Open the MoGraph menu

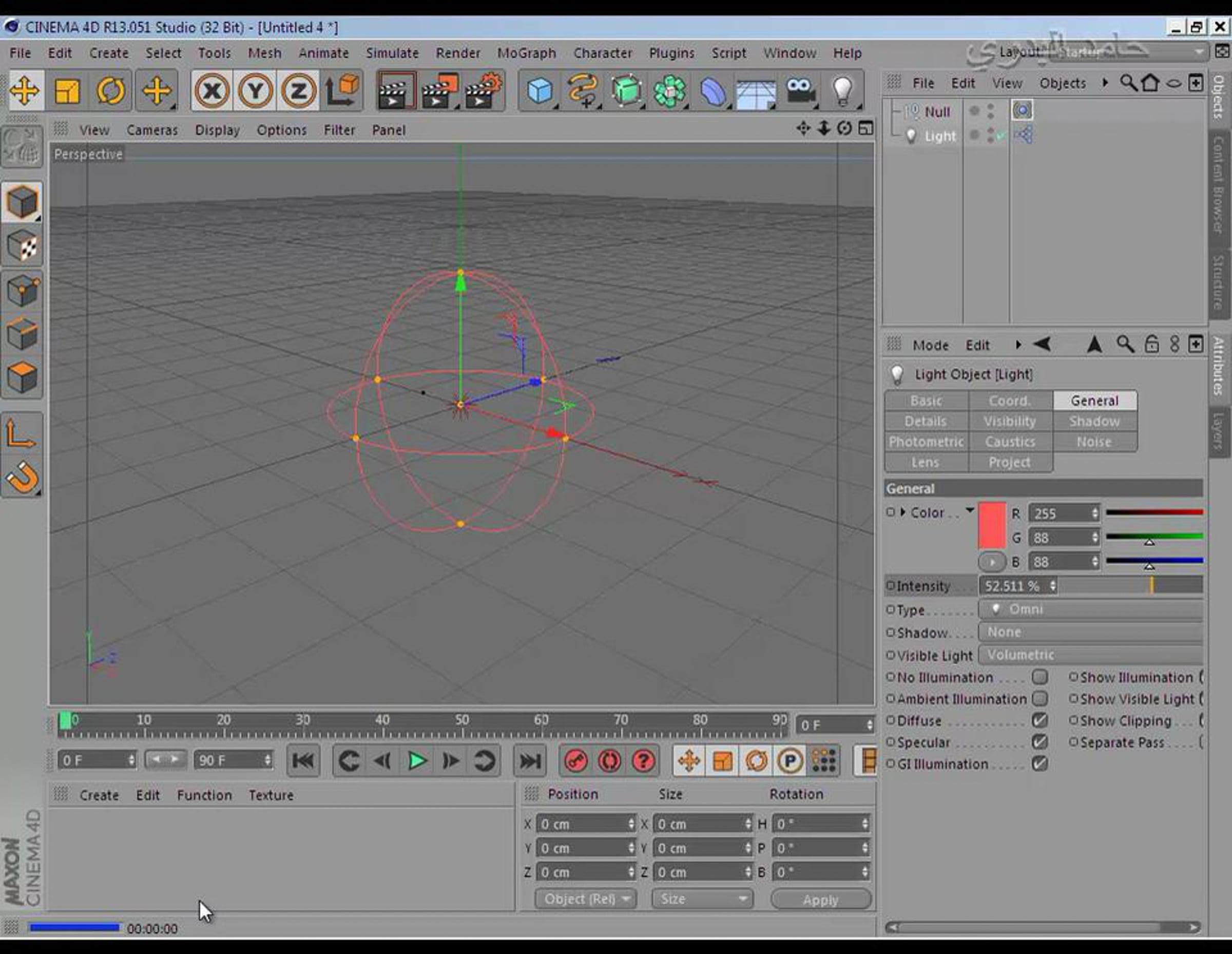tap(526, 53)
